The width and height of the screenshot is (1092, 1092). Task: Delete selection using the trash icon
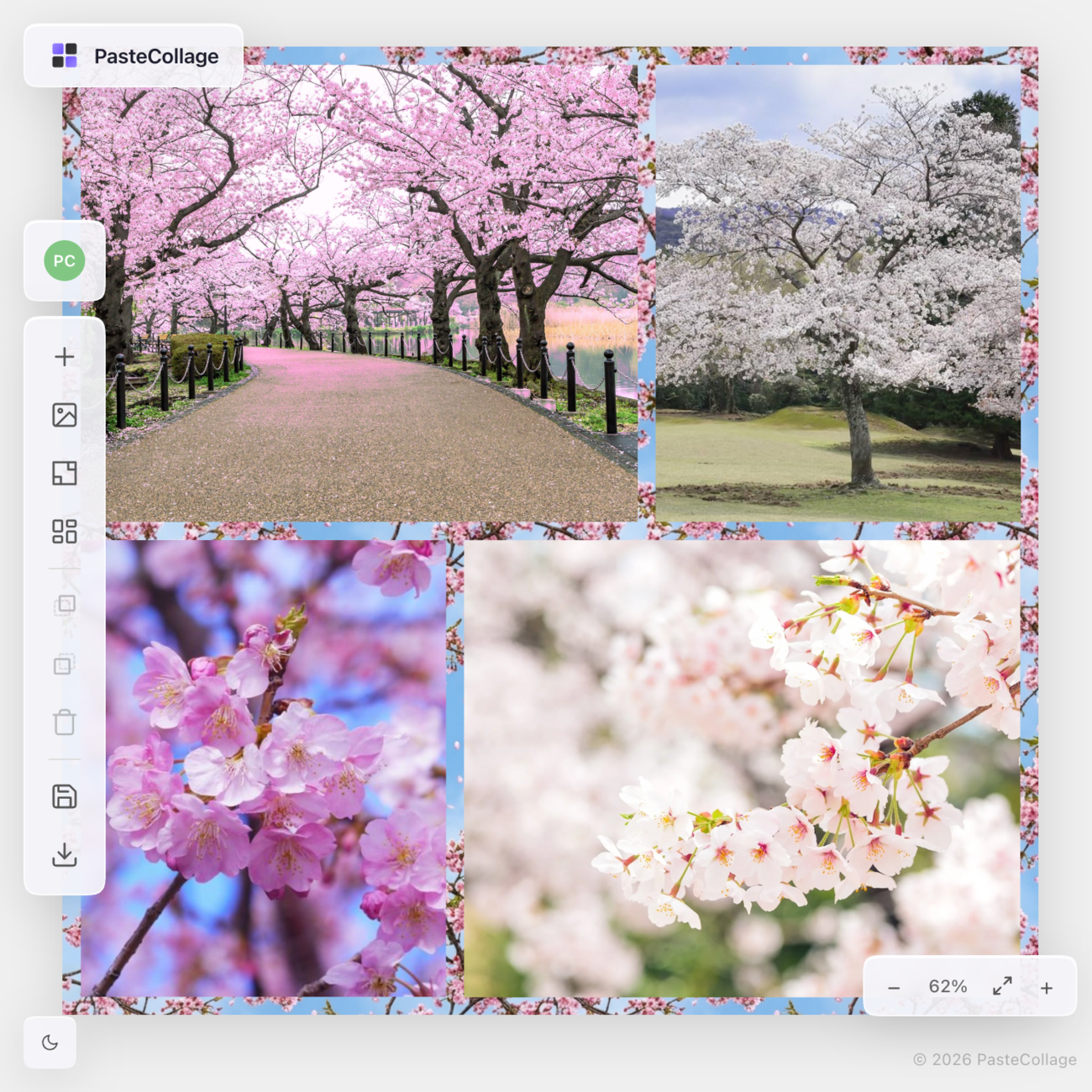(x=65, y=722)
